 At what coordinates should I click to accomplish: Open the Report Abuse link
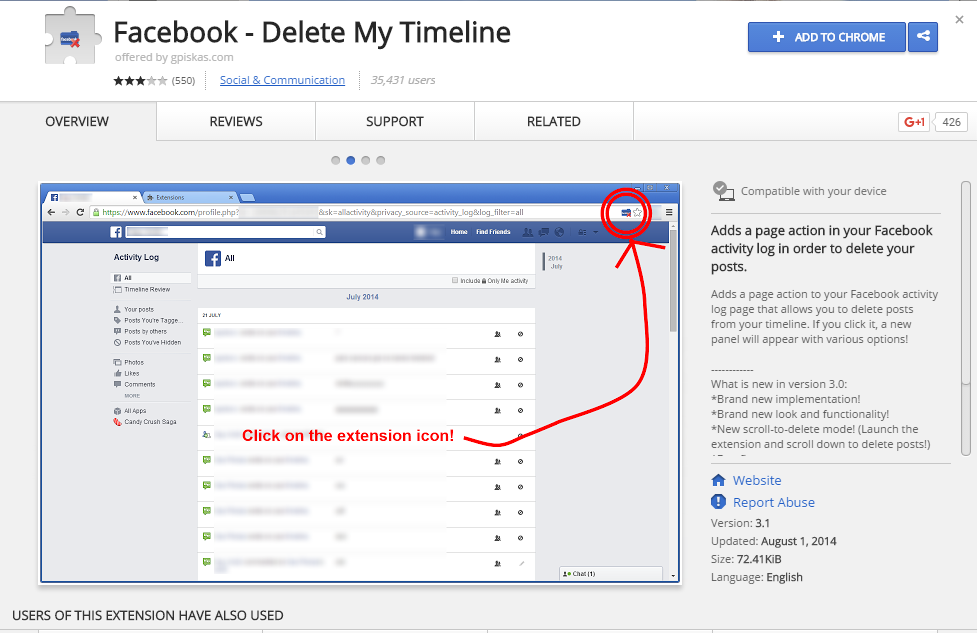(773, 502)
